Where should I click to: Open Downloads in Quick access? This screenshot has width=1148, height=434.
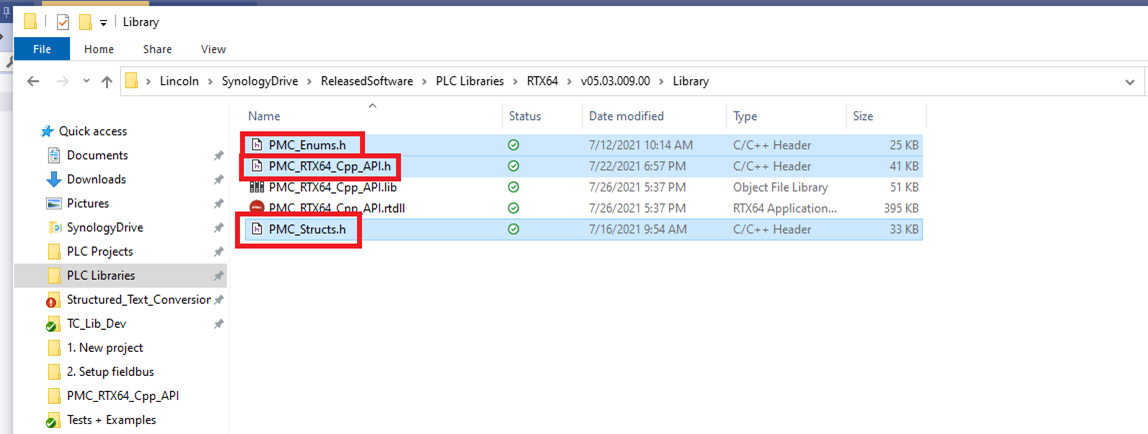click(96, 179)
